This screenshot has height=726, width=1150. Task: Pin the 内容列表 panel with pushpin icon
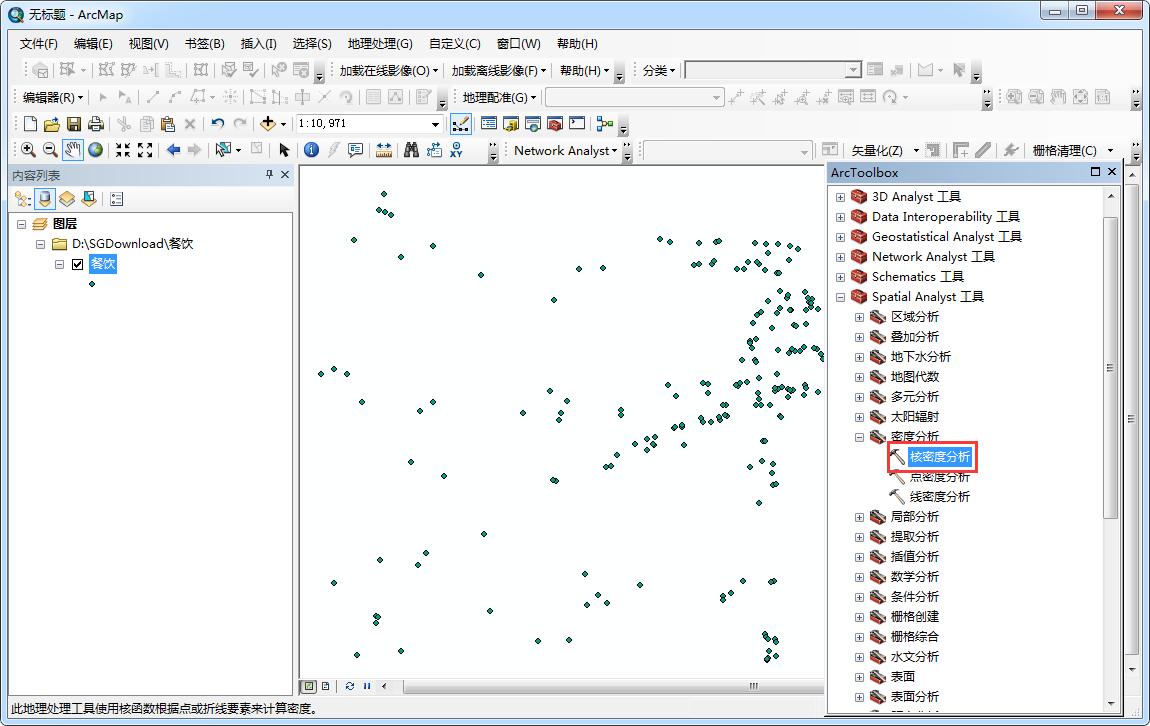[268, 172]
